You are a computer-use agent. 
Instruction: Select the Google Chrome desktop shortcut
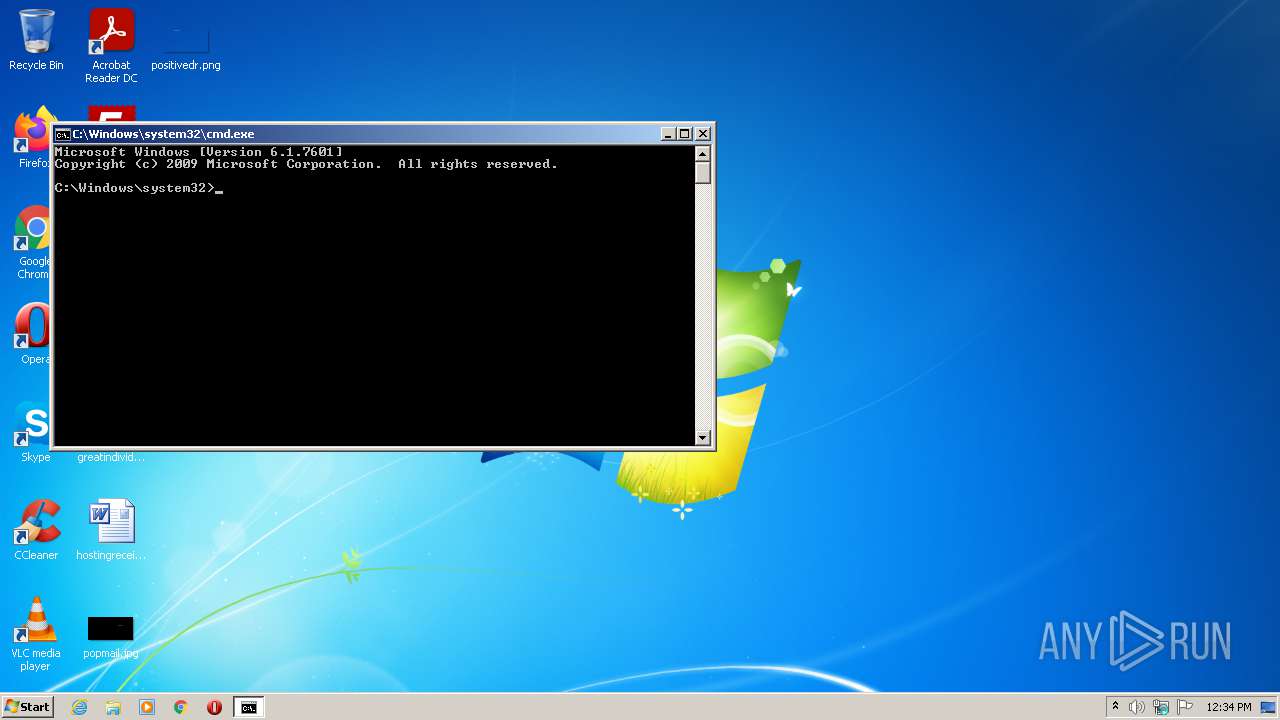[33, 243]
